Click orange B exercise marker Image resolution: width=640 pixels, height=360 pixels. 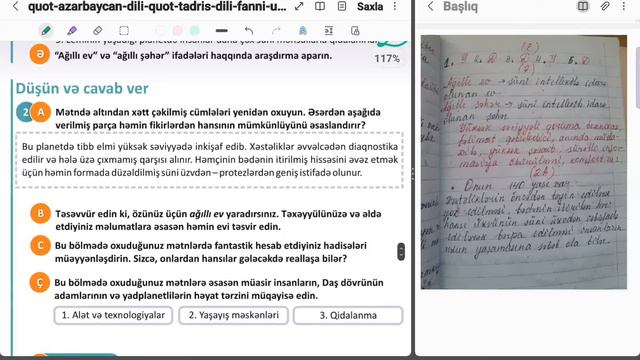click(40, 213)
